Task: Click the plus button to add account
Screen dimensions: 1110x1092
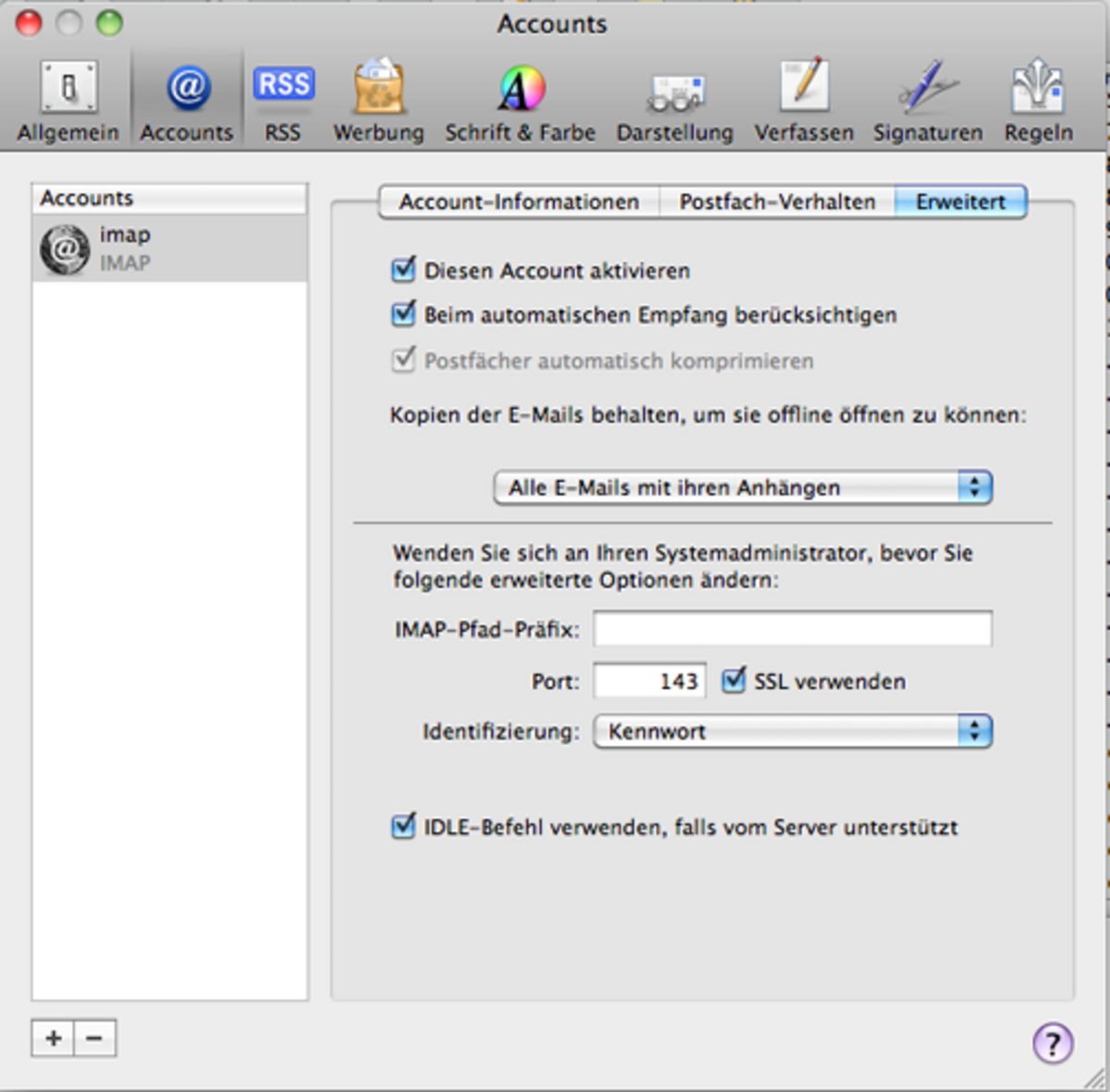Action: 54,1038
